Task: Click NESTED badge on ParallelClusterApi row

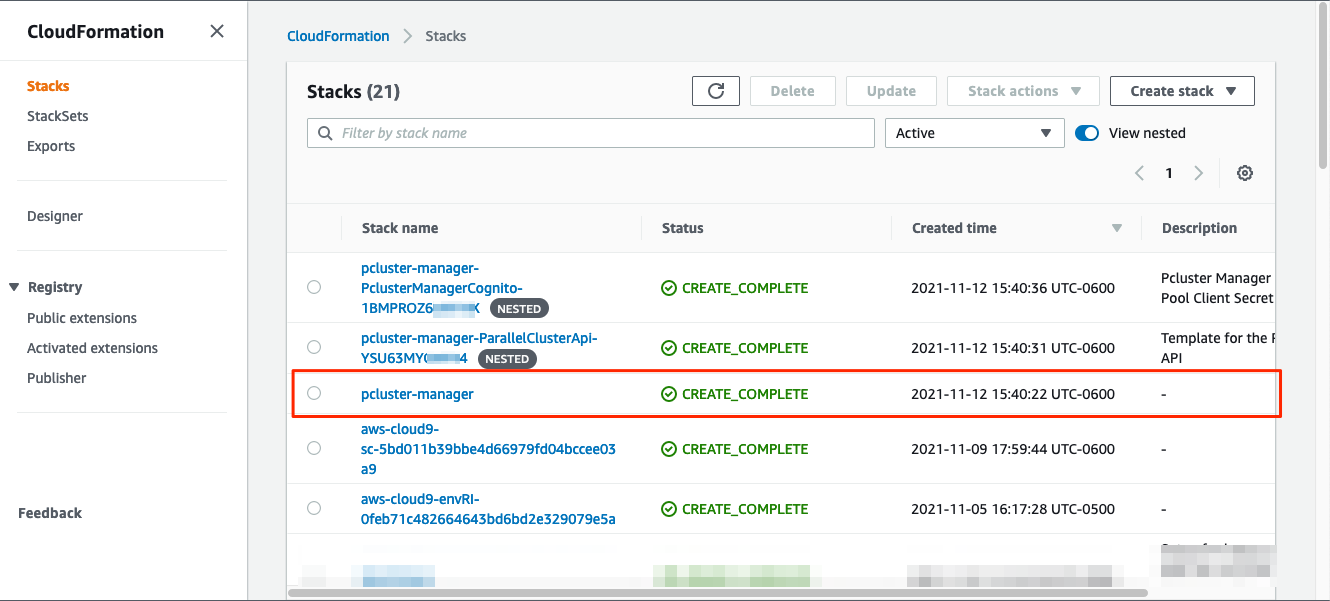Action: (x=507, y=358)
